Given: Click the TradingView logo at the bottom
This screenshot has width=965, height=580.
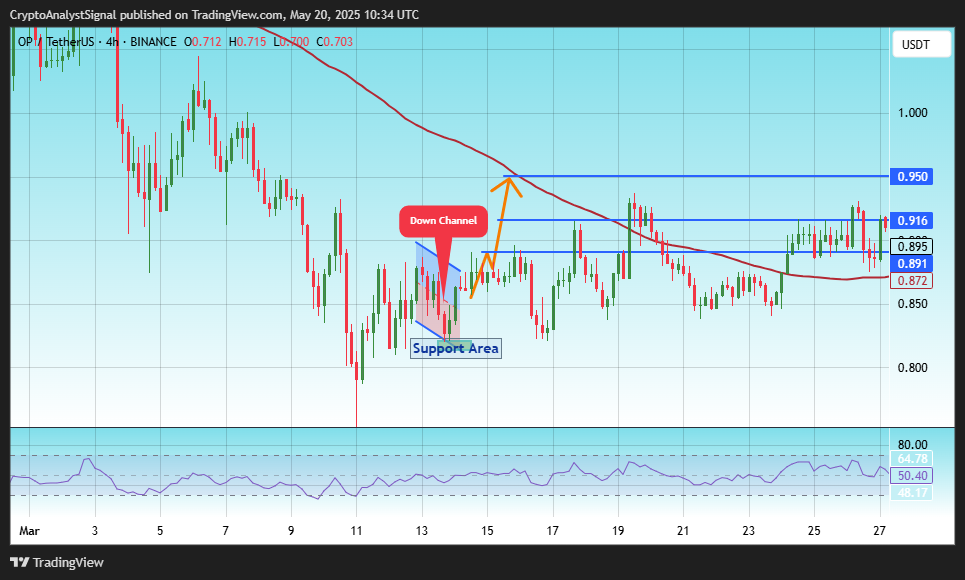Looking at the screenshot, I should coord(57,562).
